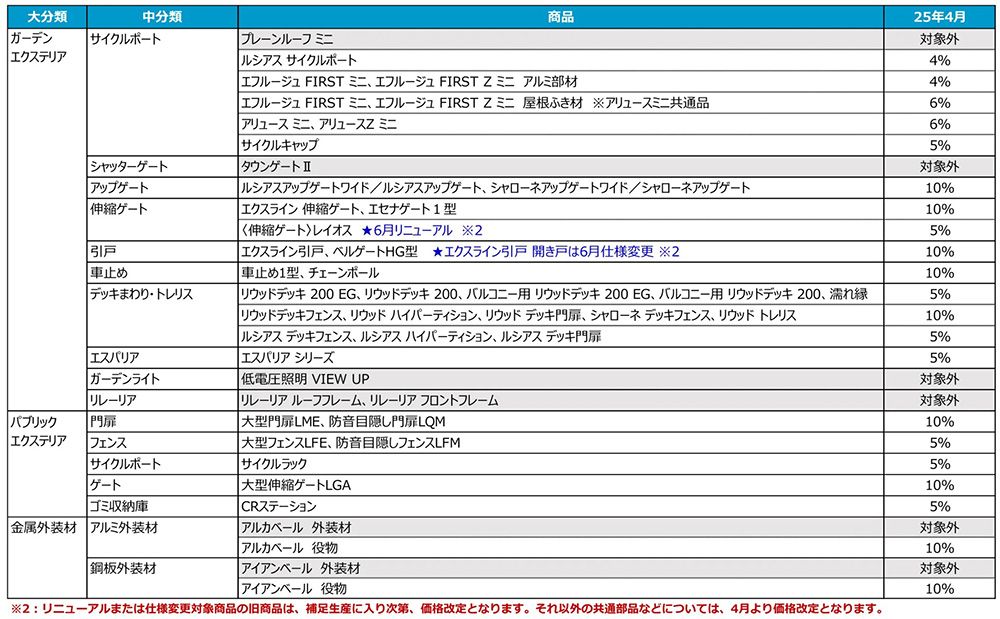Image resolution: width=1000 pixels, height=619 pixels.
Task: Click the "対象外" value for 低電圧照明 VIEW UP
Action: 939,379
